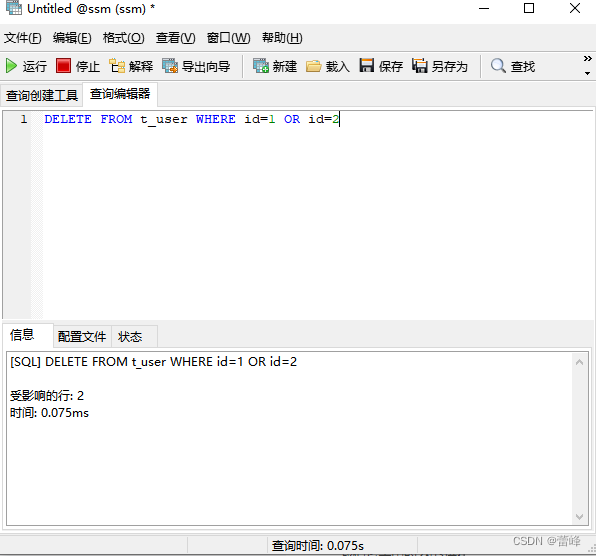The height and width of the screenshot is (556, 596).
Task: Click the DELETE keyword in the editor
Action: point(68,119)
